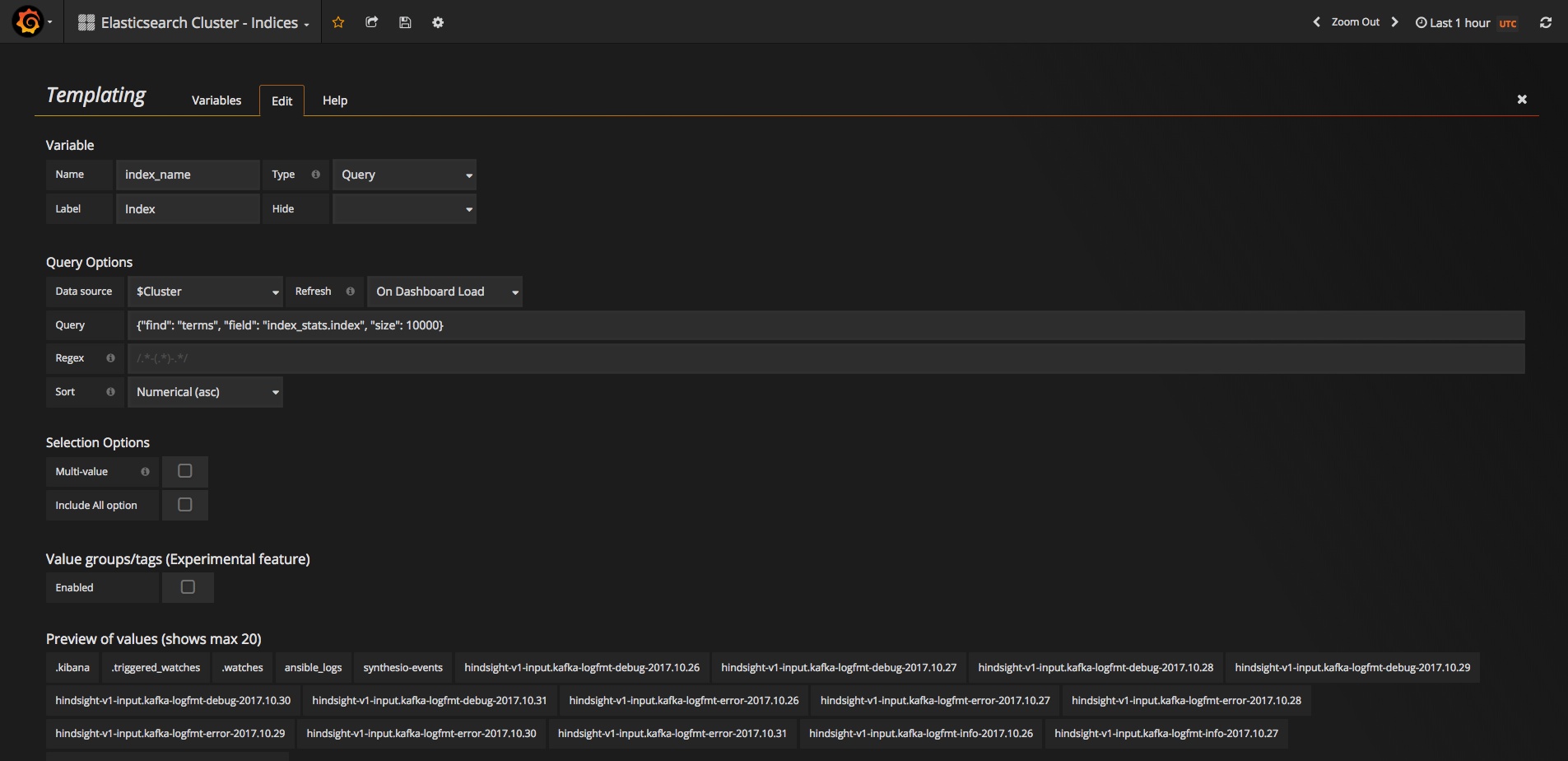This screenshot has width=1568, height=761.
Task: Click preview value logfmt-debug-2017.10.27
Action: 839,668
